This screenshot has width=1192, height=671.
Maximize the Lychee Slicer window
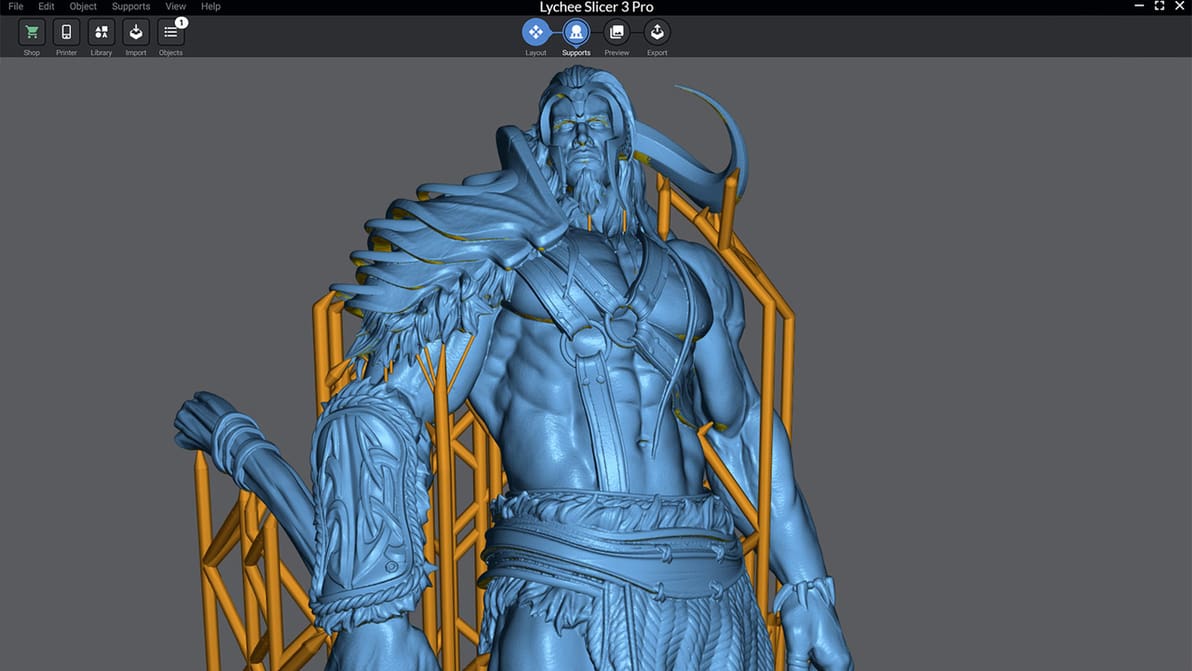coord(1159,6)
